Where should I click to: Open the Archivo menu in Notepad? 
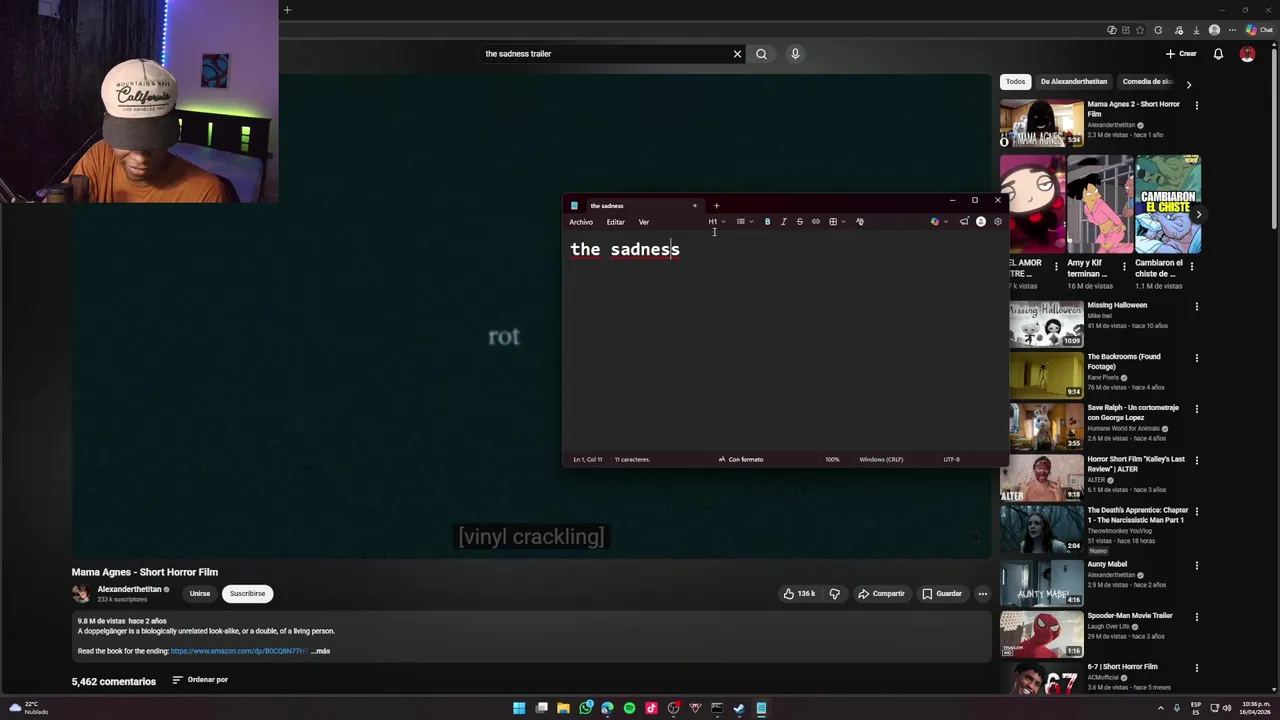point(581,222)
